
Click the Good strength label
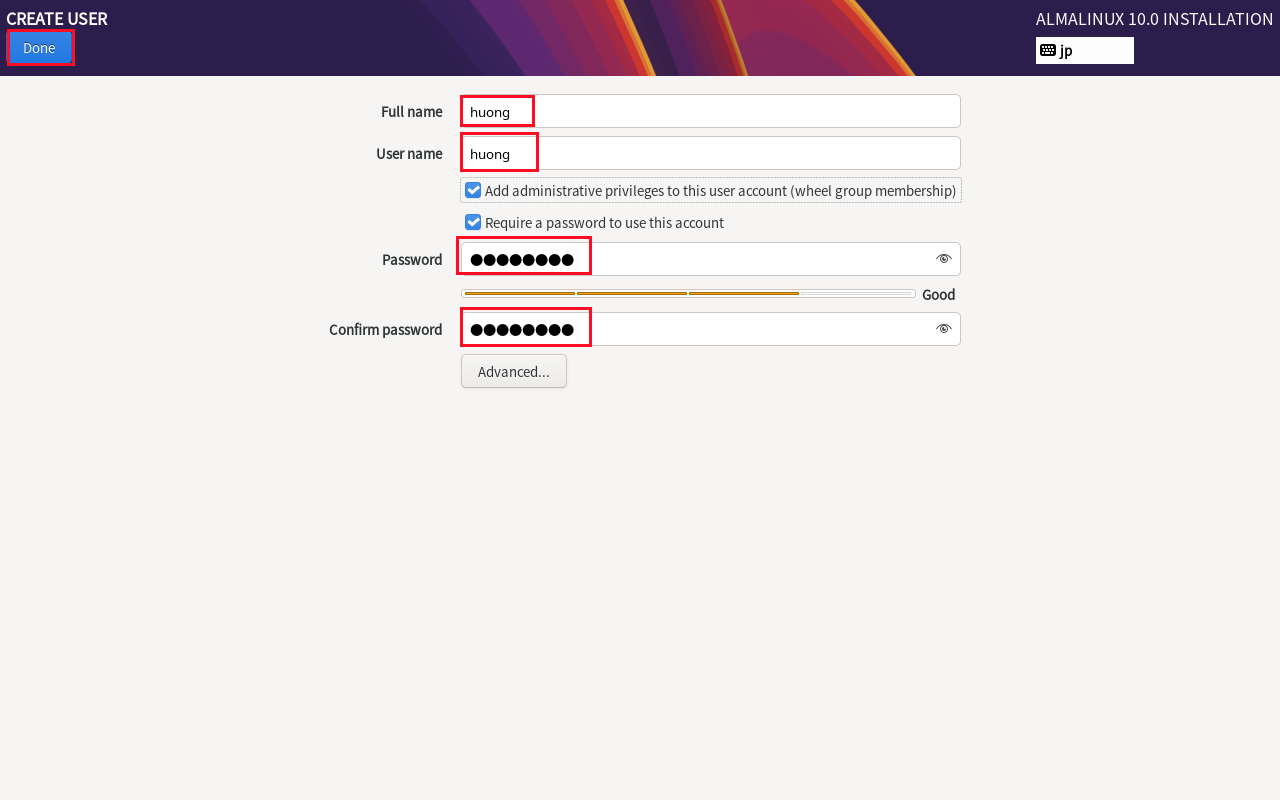(939, 294)
